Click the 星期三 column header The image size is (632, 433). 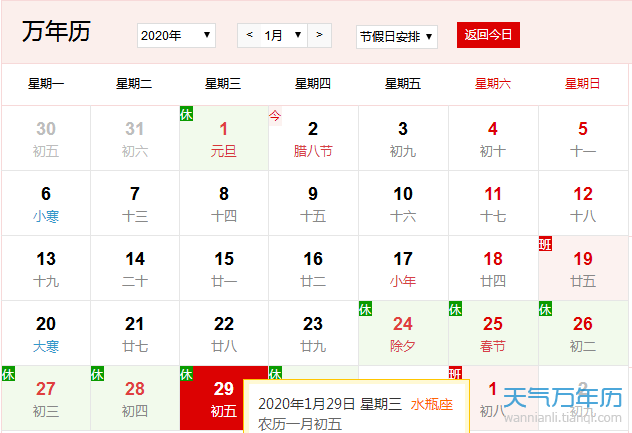click(x=223, y=84)
